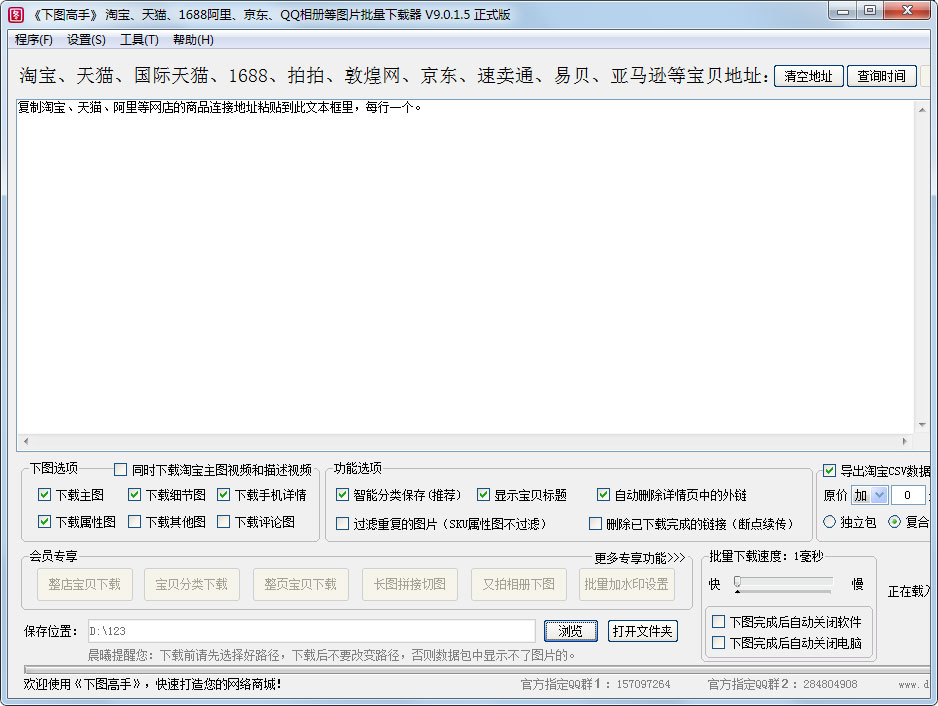Open the 工具(T) menu

(x=139, y=40)
